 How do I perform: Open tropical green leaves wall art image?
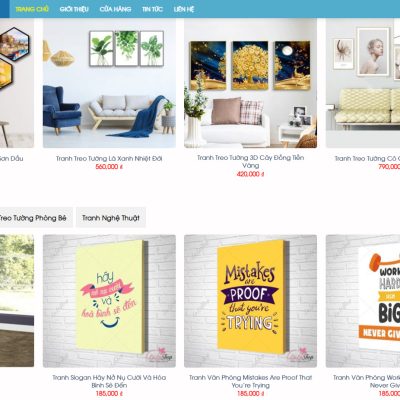coord(109,83)
